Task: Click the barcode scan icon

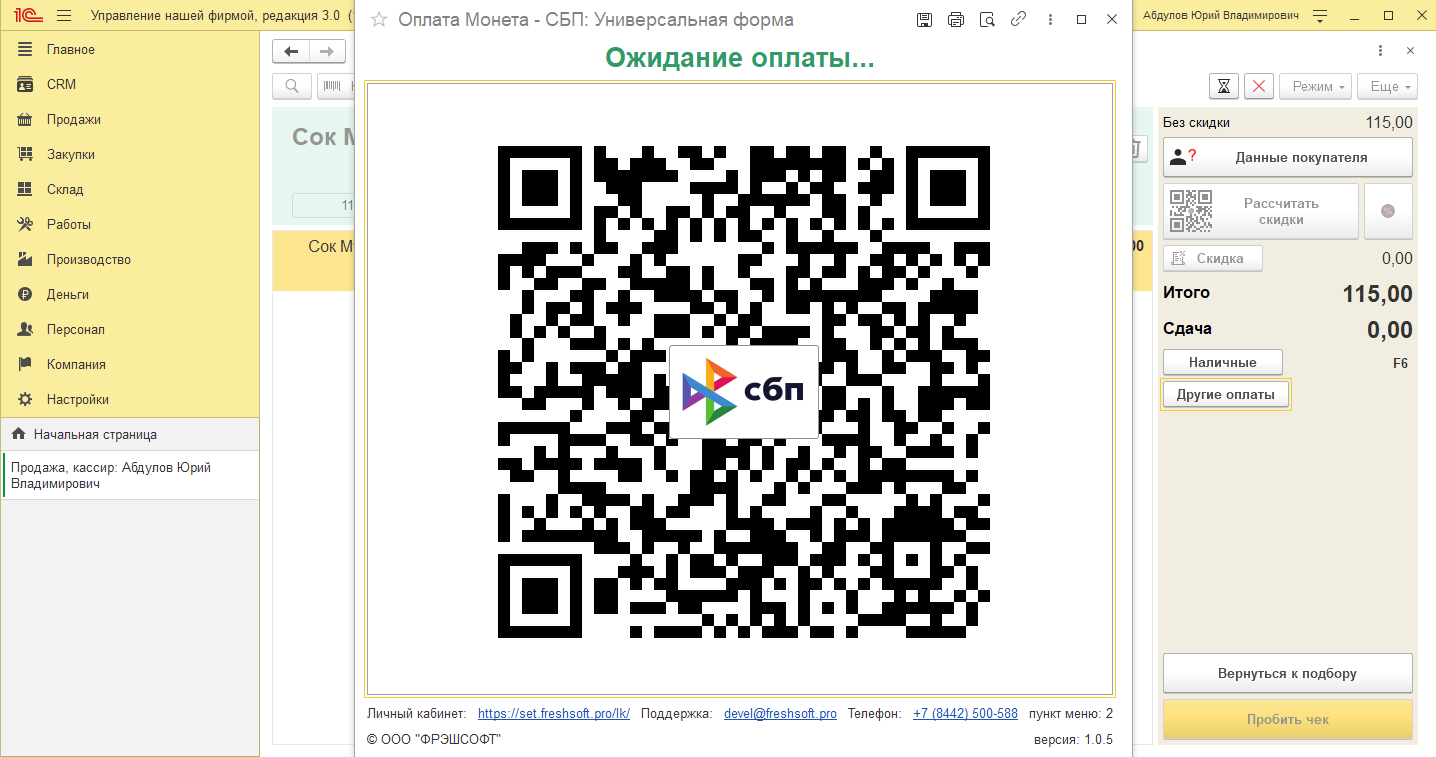Action: [333, 87]
